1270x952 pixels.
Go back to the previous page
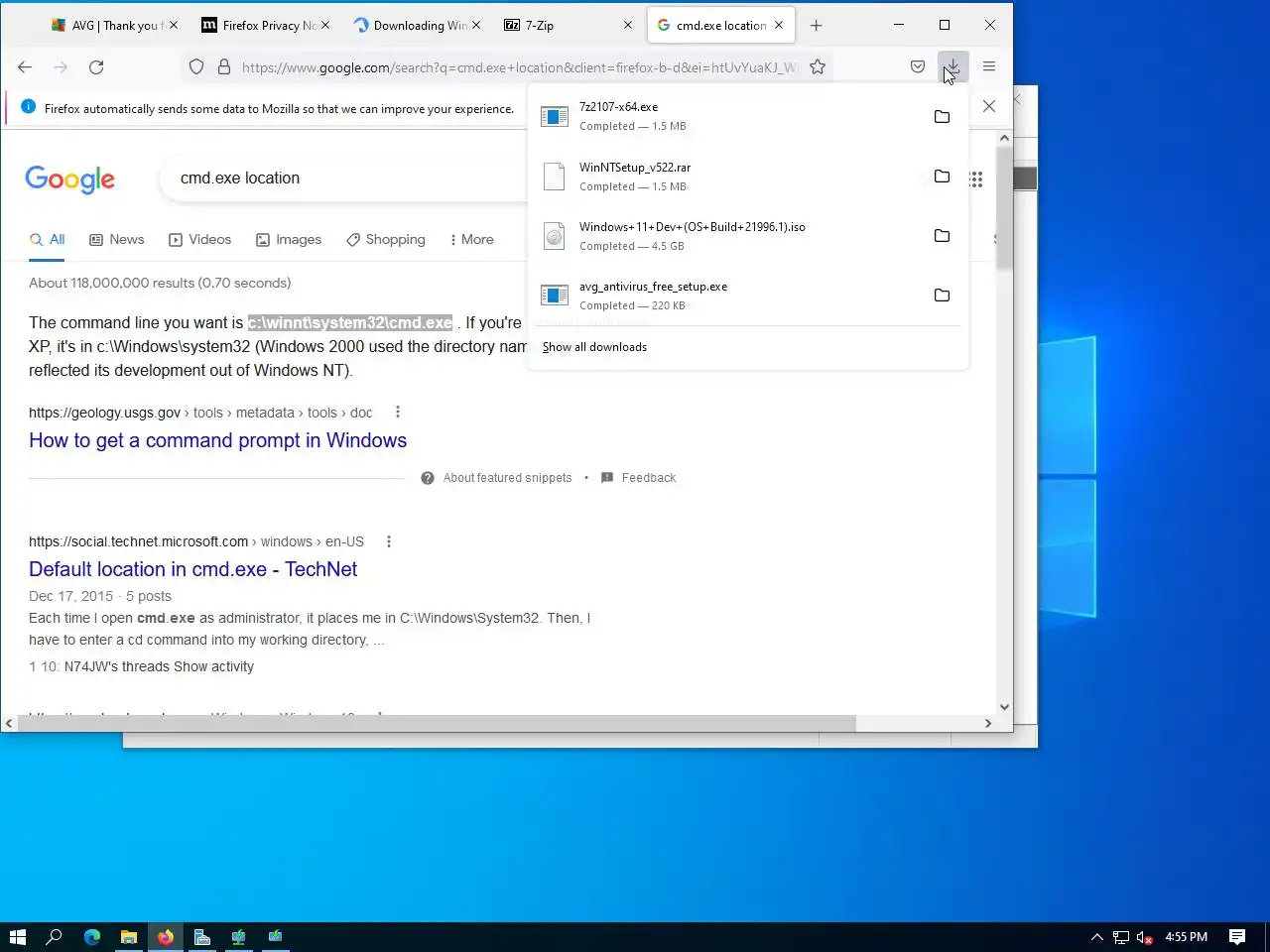pos(25,66)
